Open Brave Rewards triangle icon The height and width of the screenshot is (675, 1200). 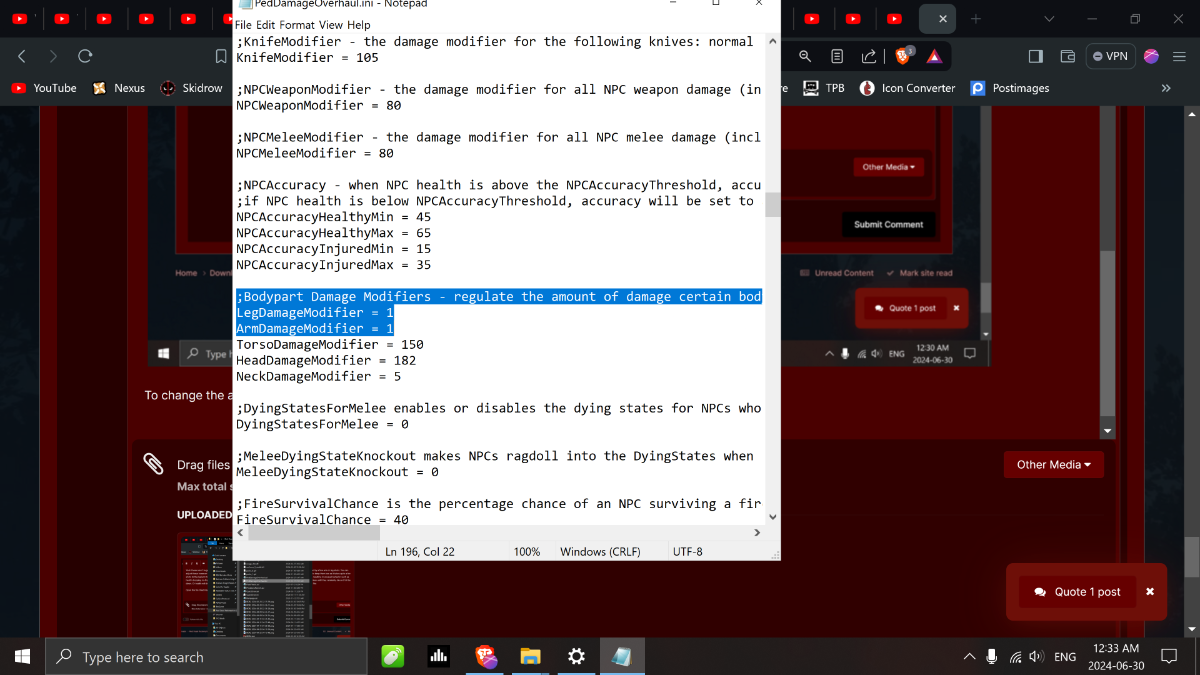point(933,56)
